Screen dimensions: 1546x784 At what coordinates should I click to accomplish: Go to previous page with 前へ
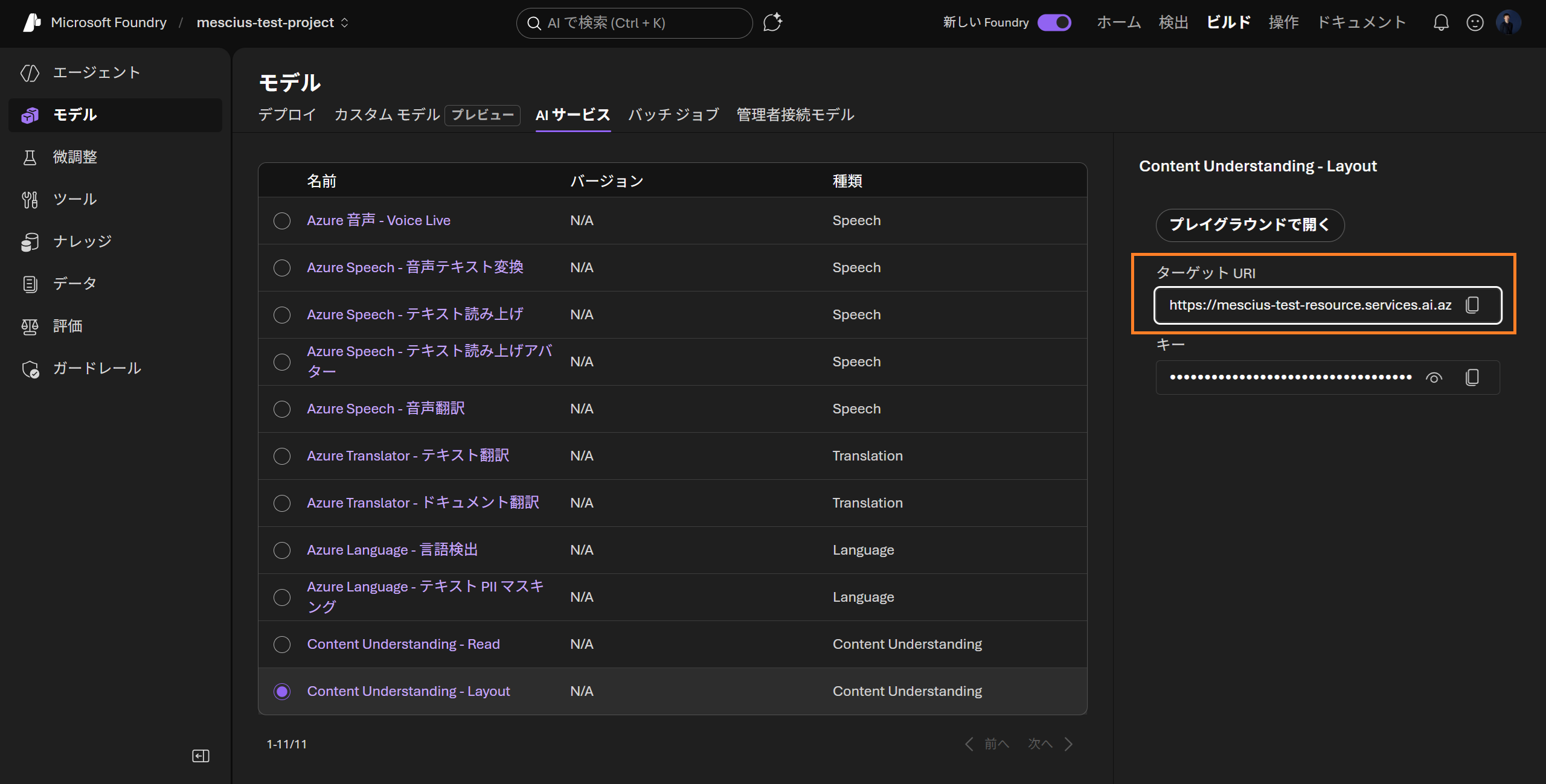(987, 744)
